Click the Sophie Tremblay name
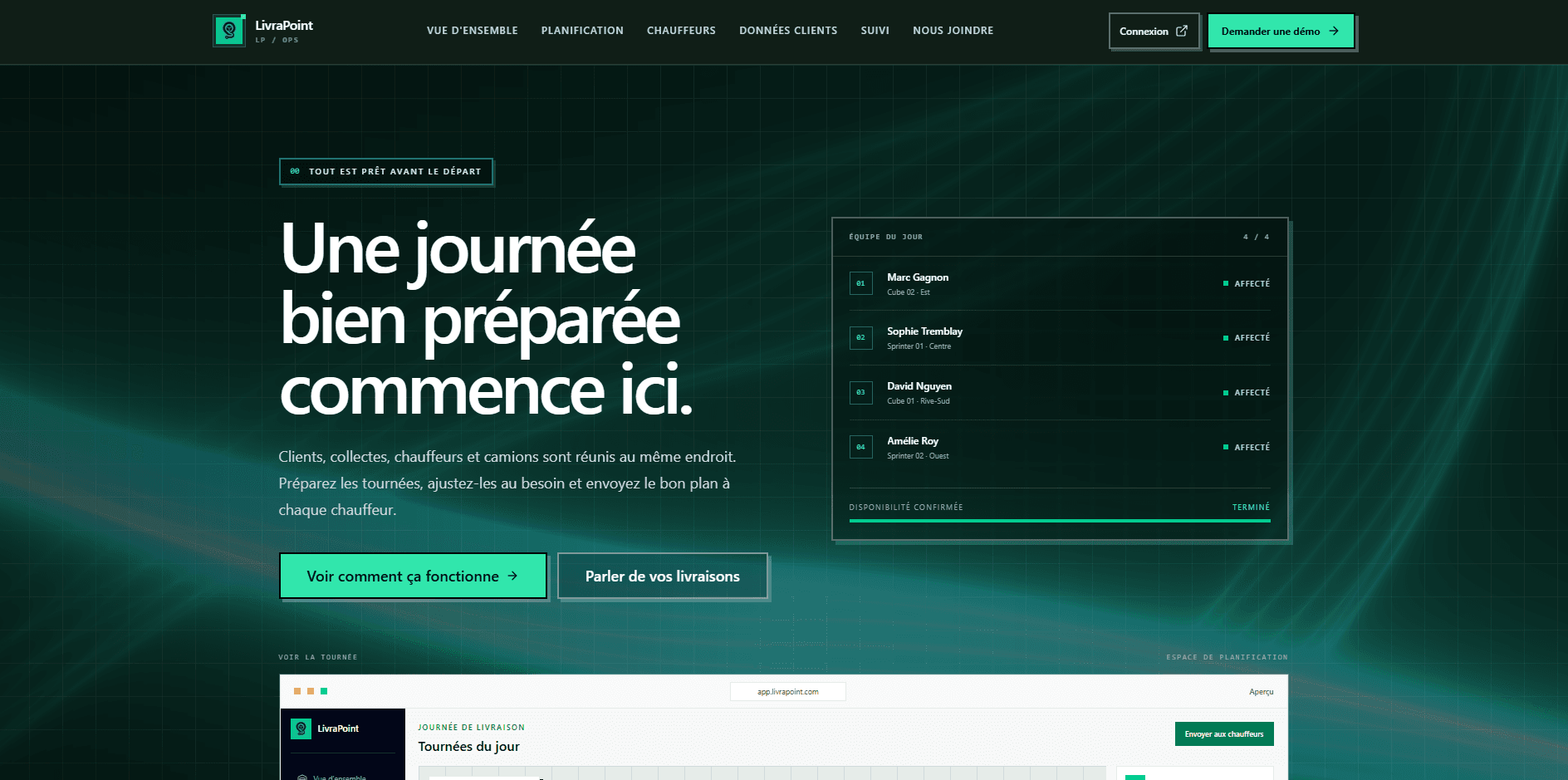 924,331
